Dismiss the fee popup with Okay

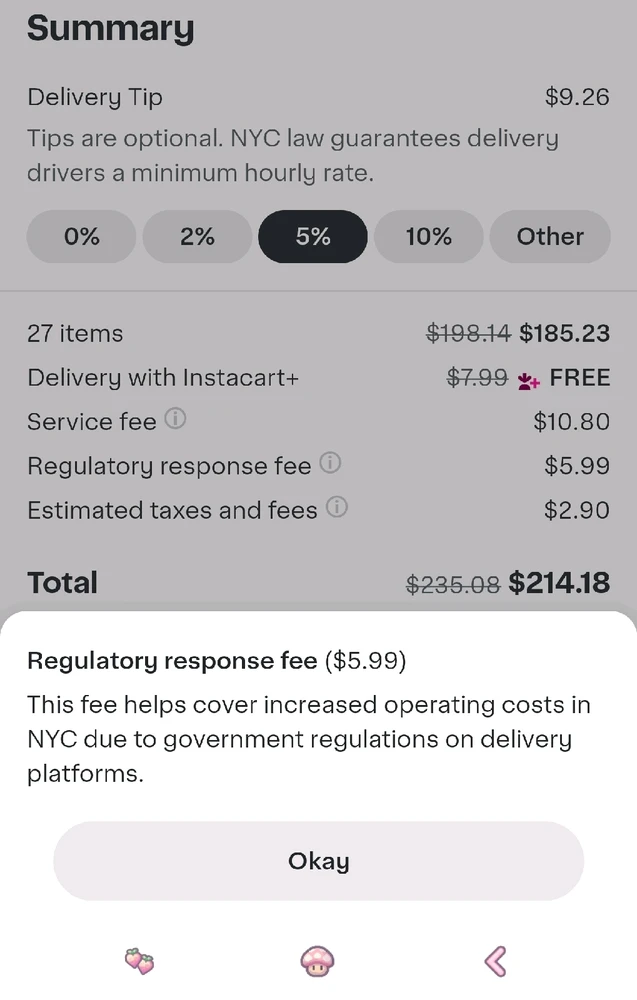coord(318,861)
